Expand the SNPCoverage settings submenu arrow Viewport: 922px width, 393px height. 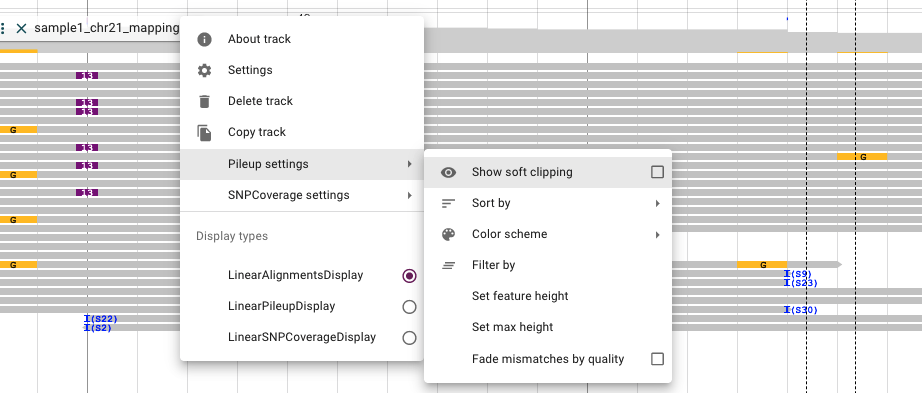[x=409, y=195]
